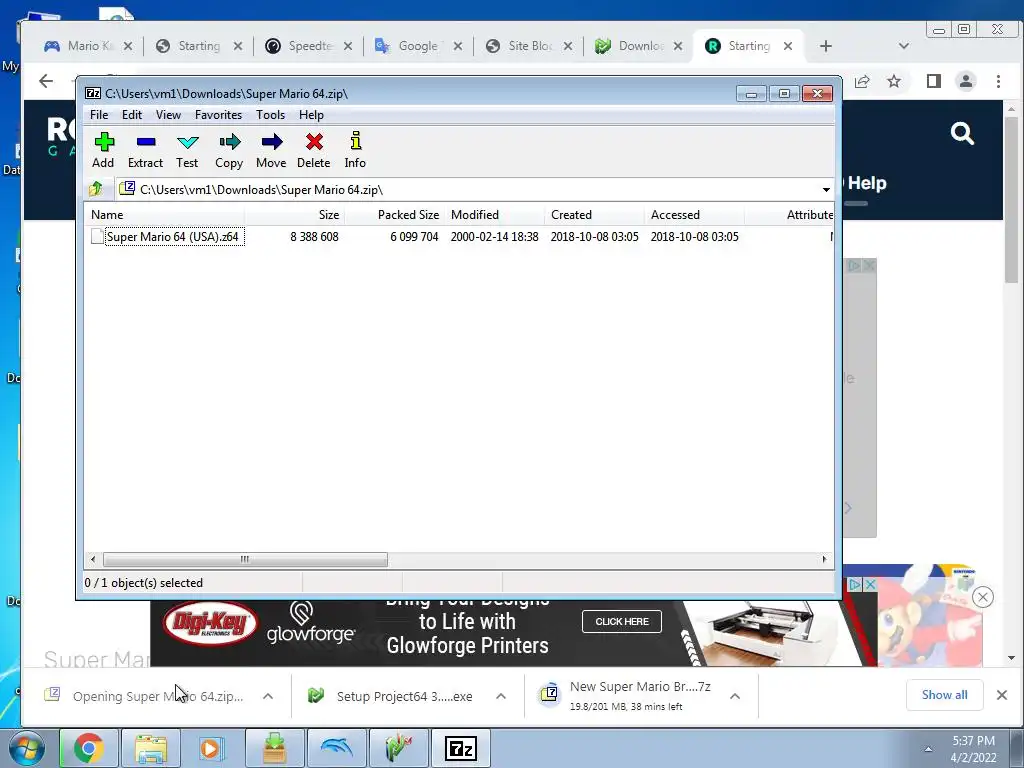The height and width of the screenshot is (768, 1024).
Task: Sort by the Modified column header
Action: [x=494, y=215]
